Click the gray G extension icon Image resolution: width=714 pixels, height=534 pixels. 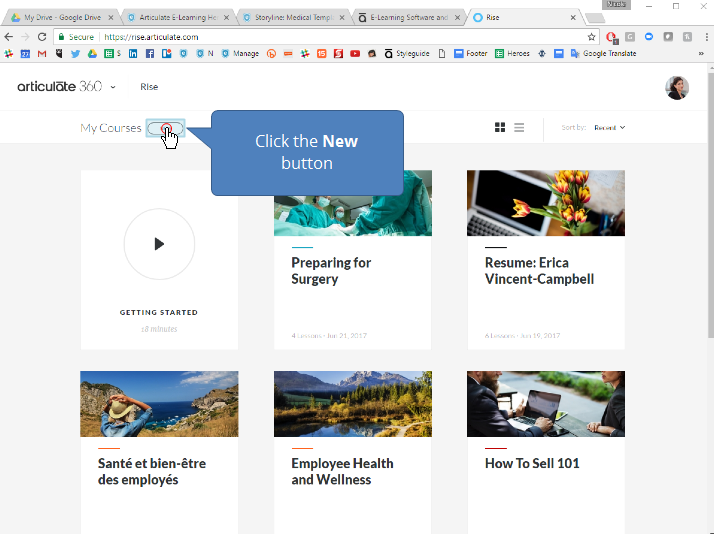click(630, 37)
